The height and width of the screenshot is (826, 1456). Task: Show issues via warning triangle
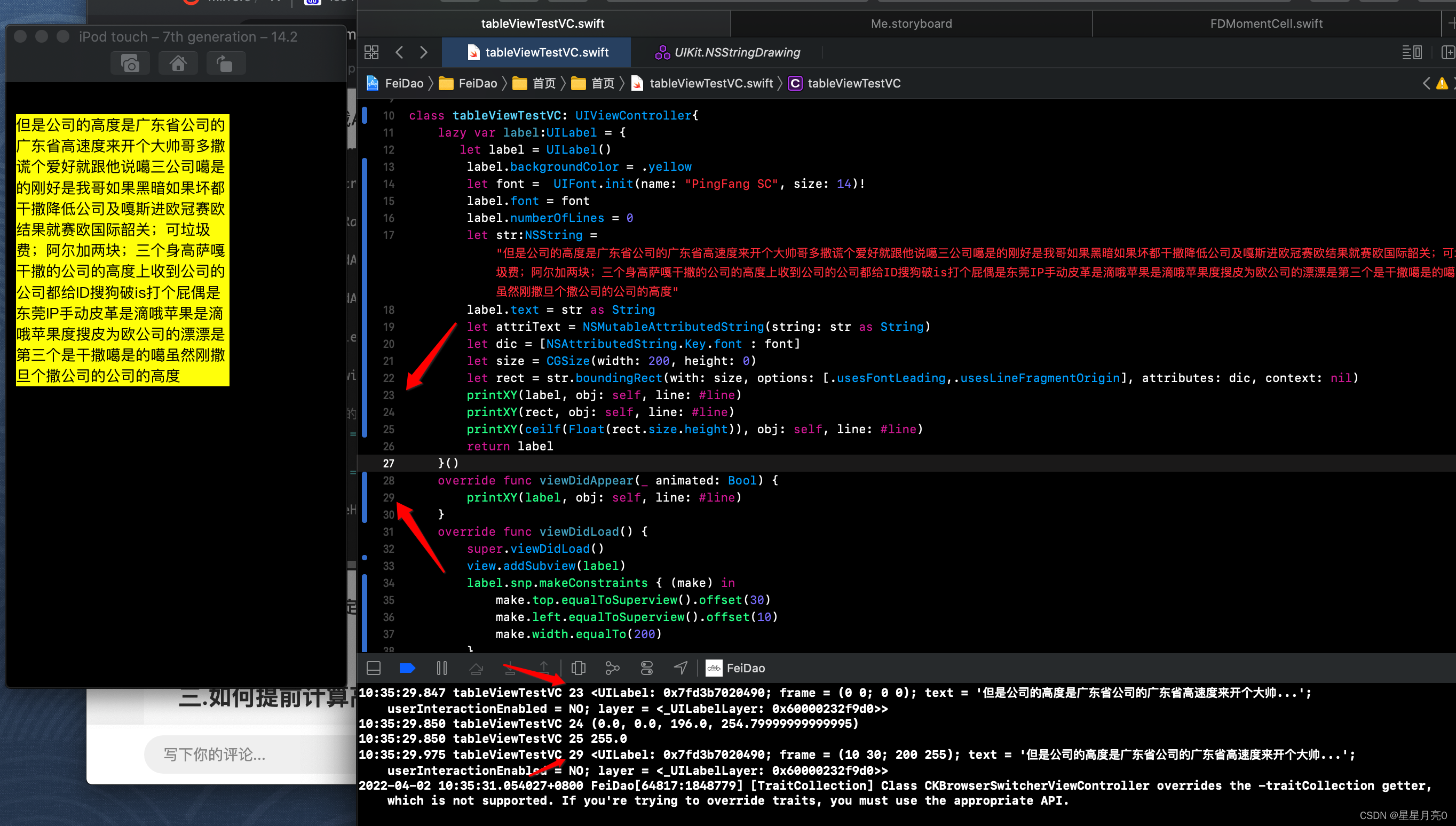tap(1441, 84)
